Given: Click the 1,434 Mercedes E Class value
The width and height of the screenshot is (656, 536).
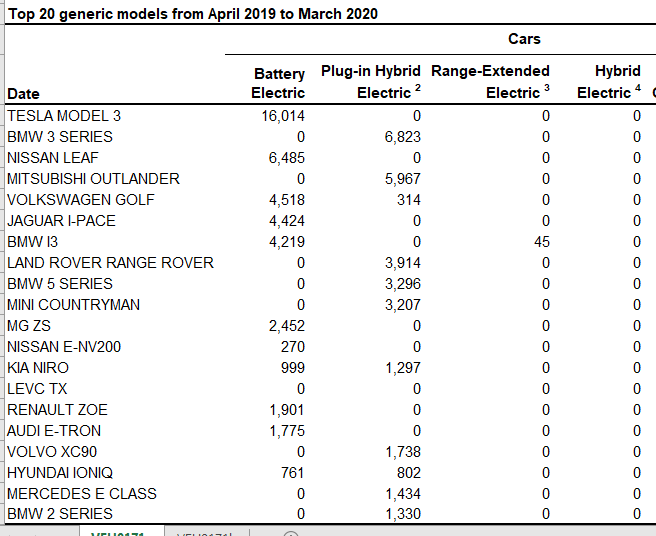Looking at the screenshot, I should (402, 494).
